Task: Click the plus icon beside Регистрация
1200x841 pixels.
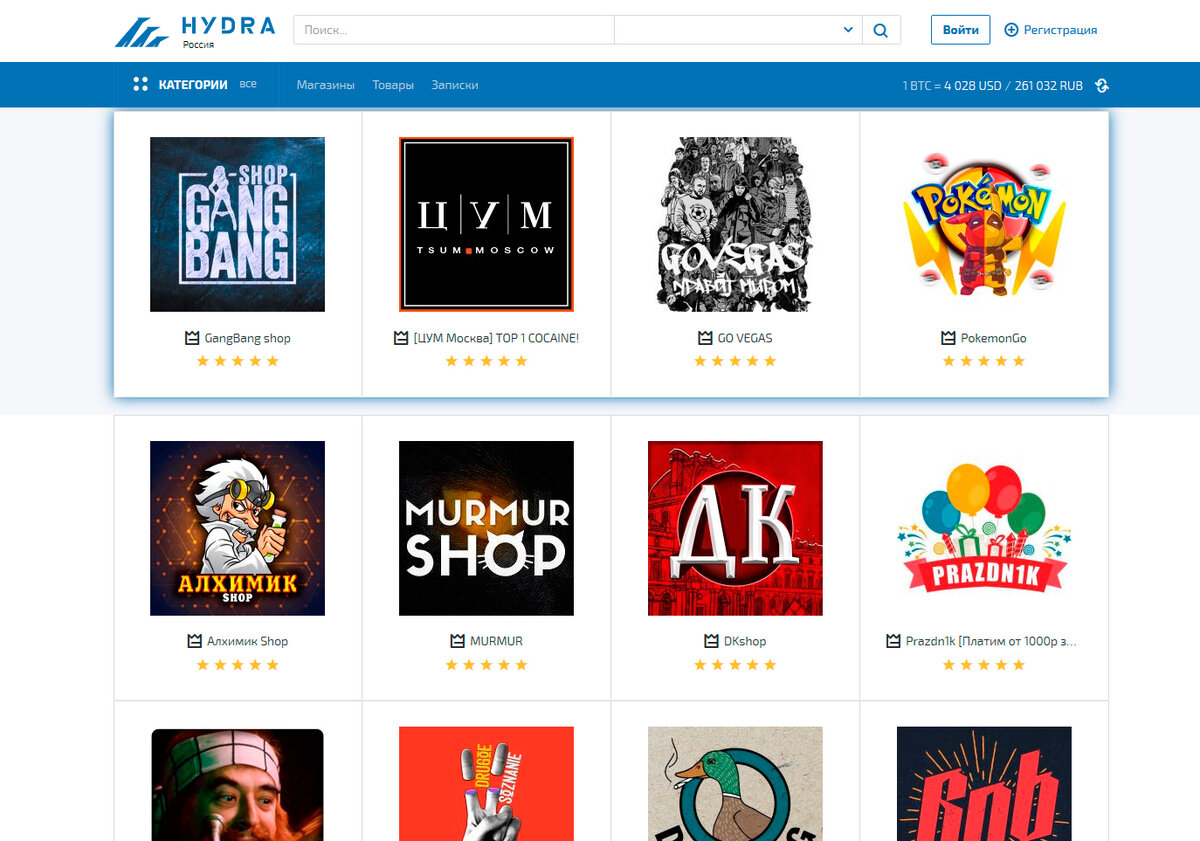Action: (x=1011, y=30)
